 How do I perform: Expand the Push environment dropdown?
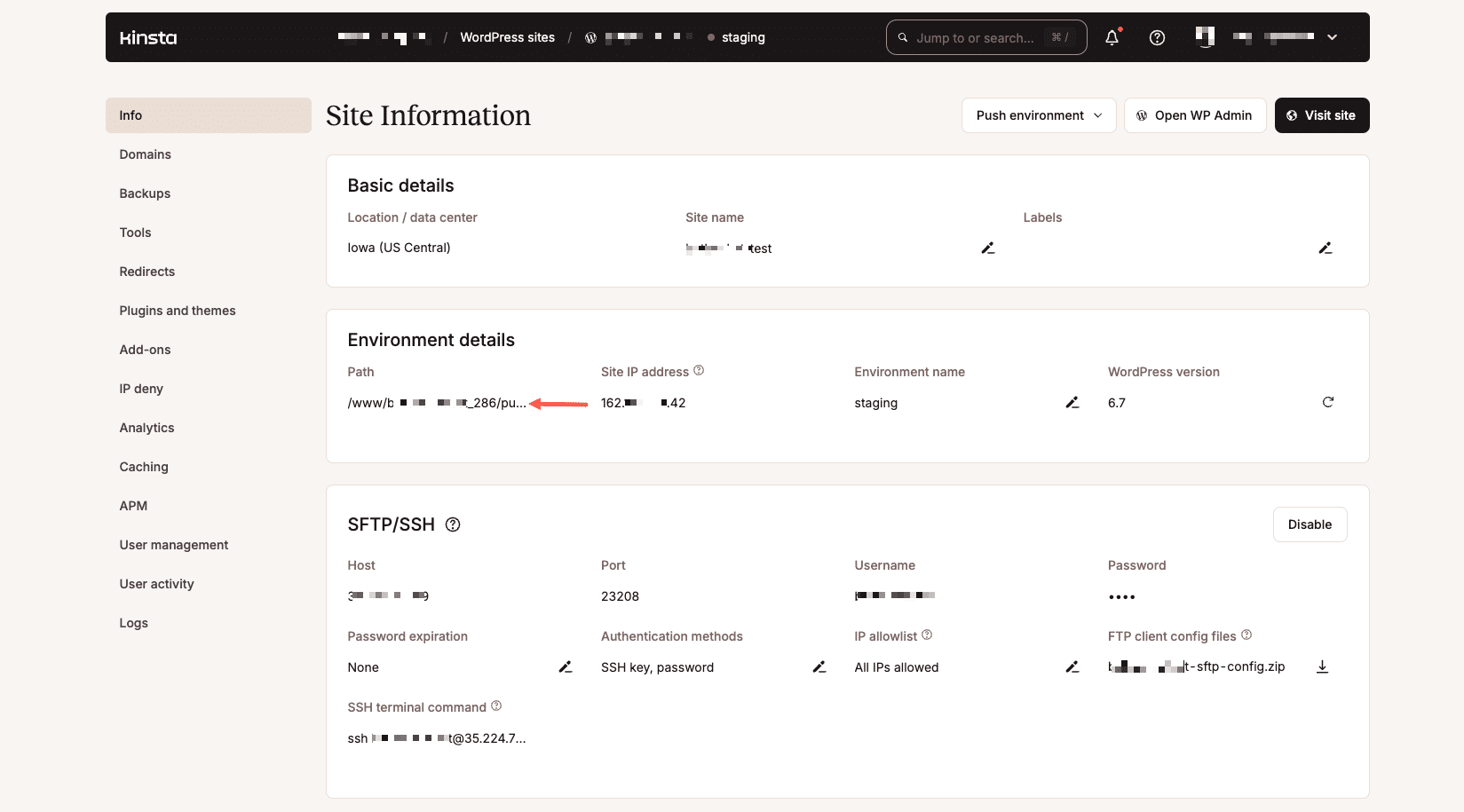point(1038,115)
